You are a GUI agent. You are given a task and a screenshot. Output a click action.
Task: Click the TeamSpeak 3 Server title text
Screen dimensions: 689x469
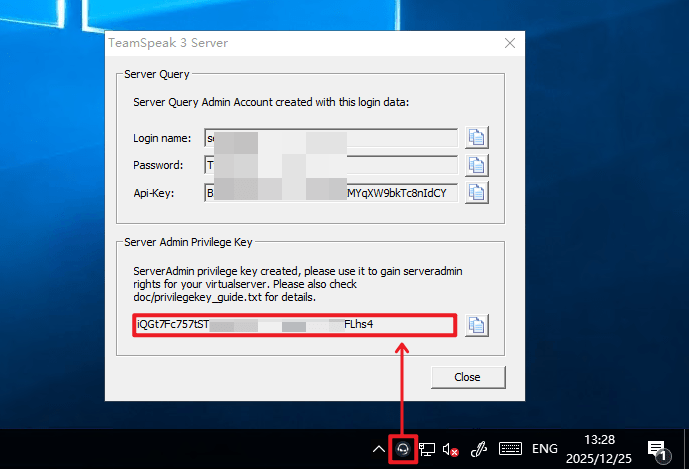pos(168,43)
